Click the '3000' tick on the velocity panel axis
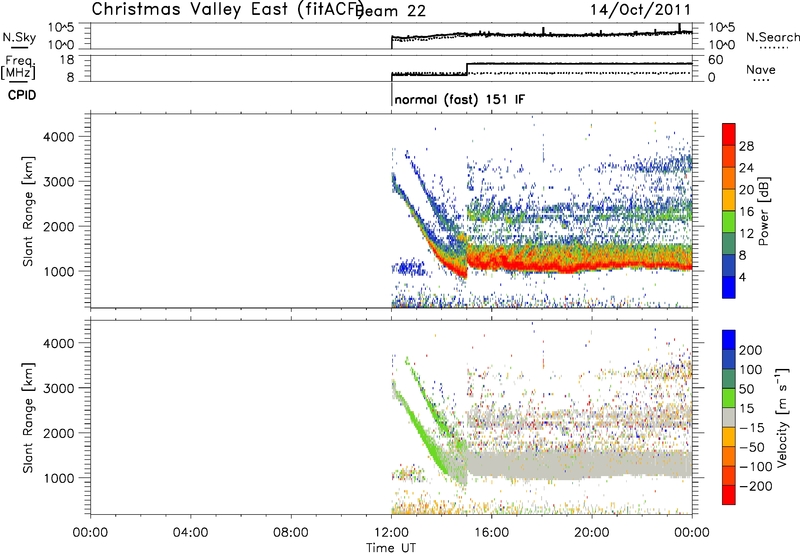The image size is (800, 554). [x=59, y=388]
